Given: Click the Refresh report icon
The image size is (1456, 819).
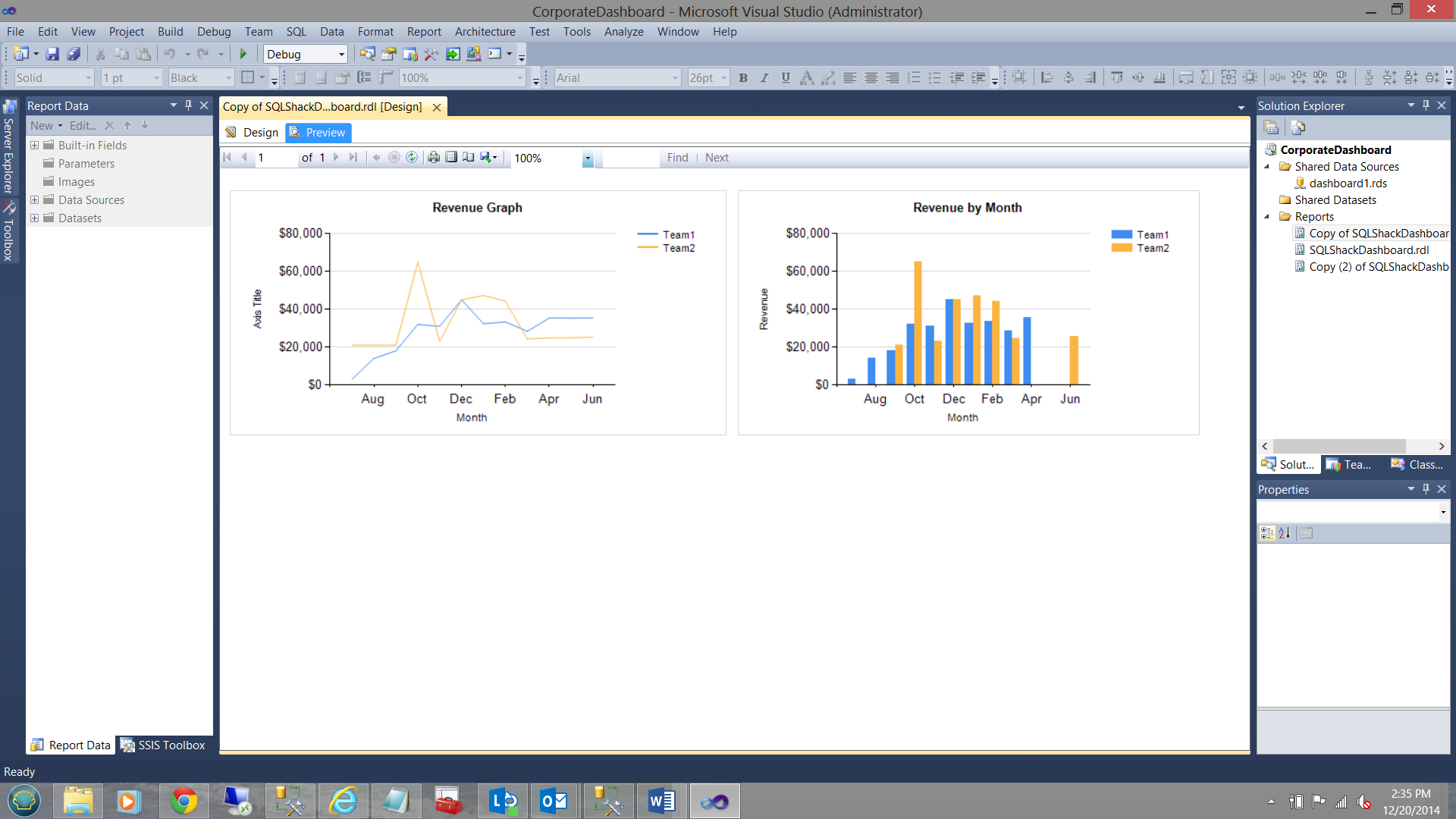Looking at the screenshot, I should pyautogui.click(x=412, y=158).
